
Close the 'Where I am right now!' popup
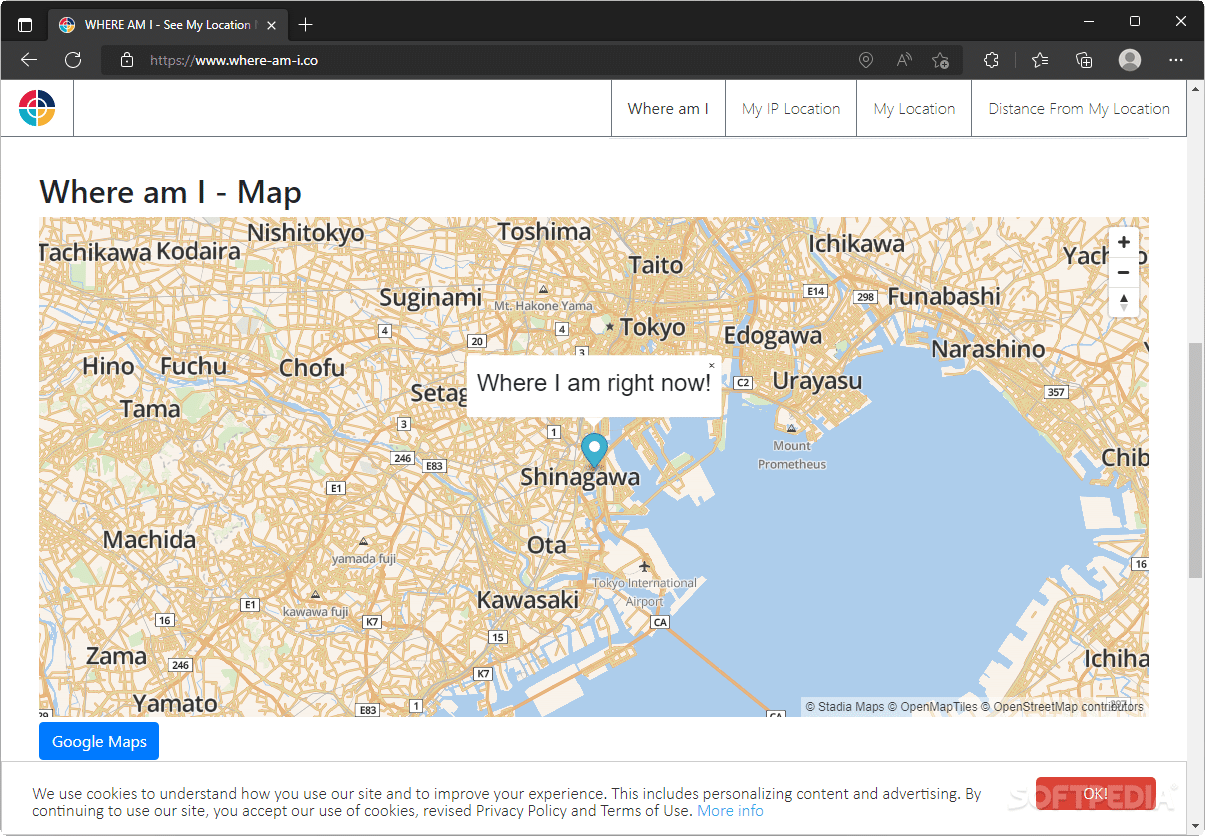tap(711, 366)
